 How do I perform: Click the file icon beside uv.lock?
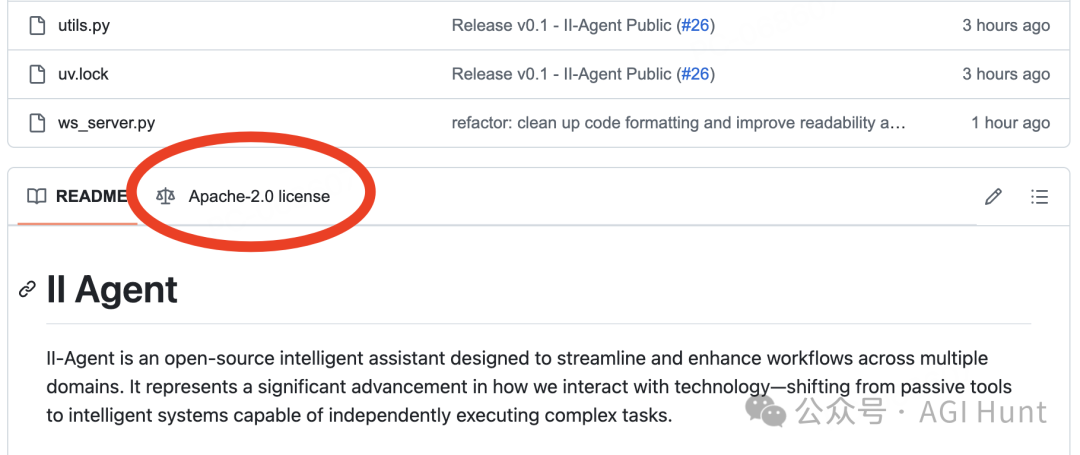pos(37,74)
